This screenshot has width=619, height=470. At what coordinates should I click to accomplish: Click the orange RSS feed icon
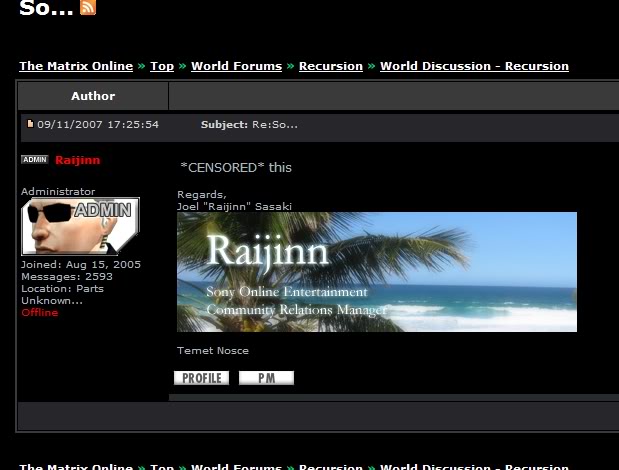point(88,7)
